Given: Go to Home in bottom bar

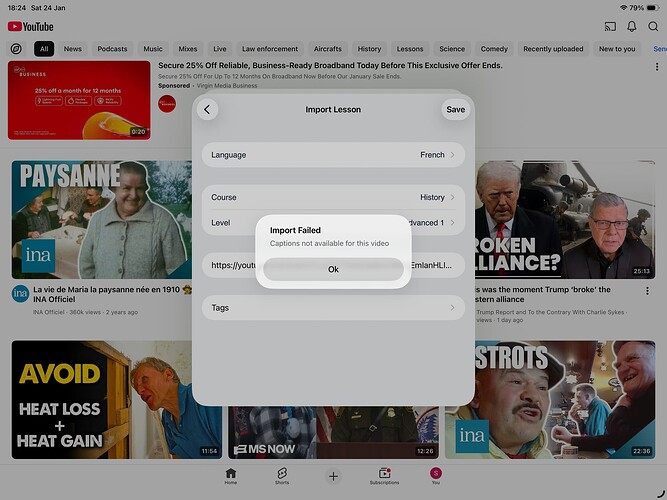Looking at the screenshot, I should click(x=231, y=475).
